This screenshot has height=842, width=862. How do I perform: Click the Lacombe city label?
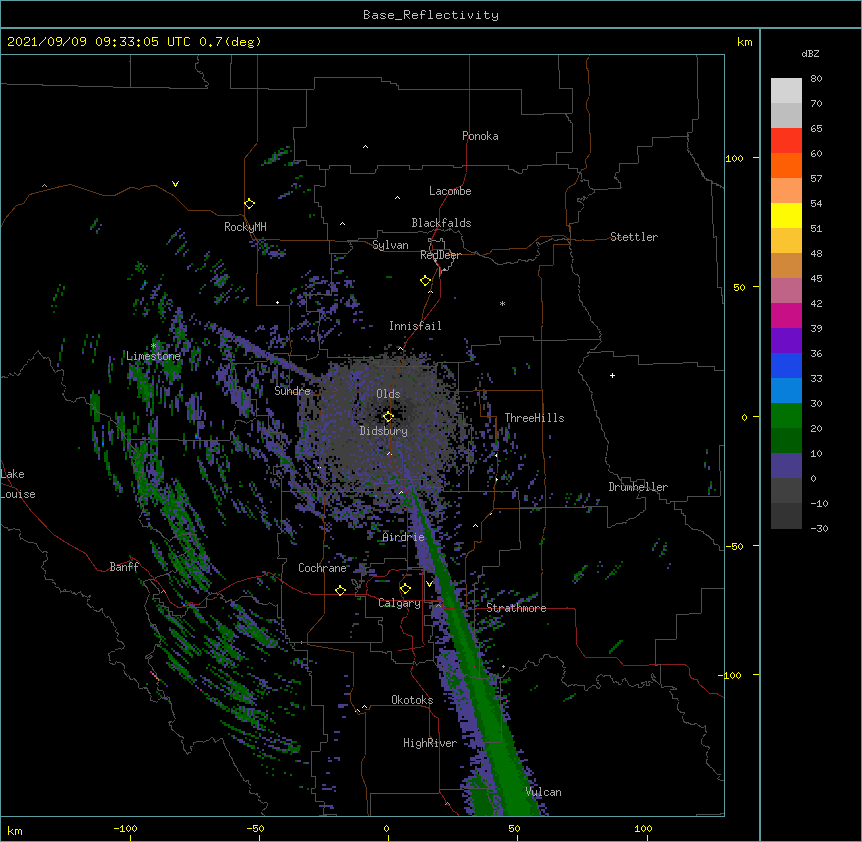(450, 191)
